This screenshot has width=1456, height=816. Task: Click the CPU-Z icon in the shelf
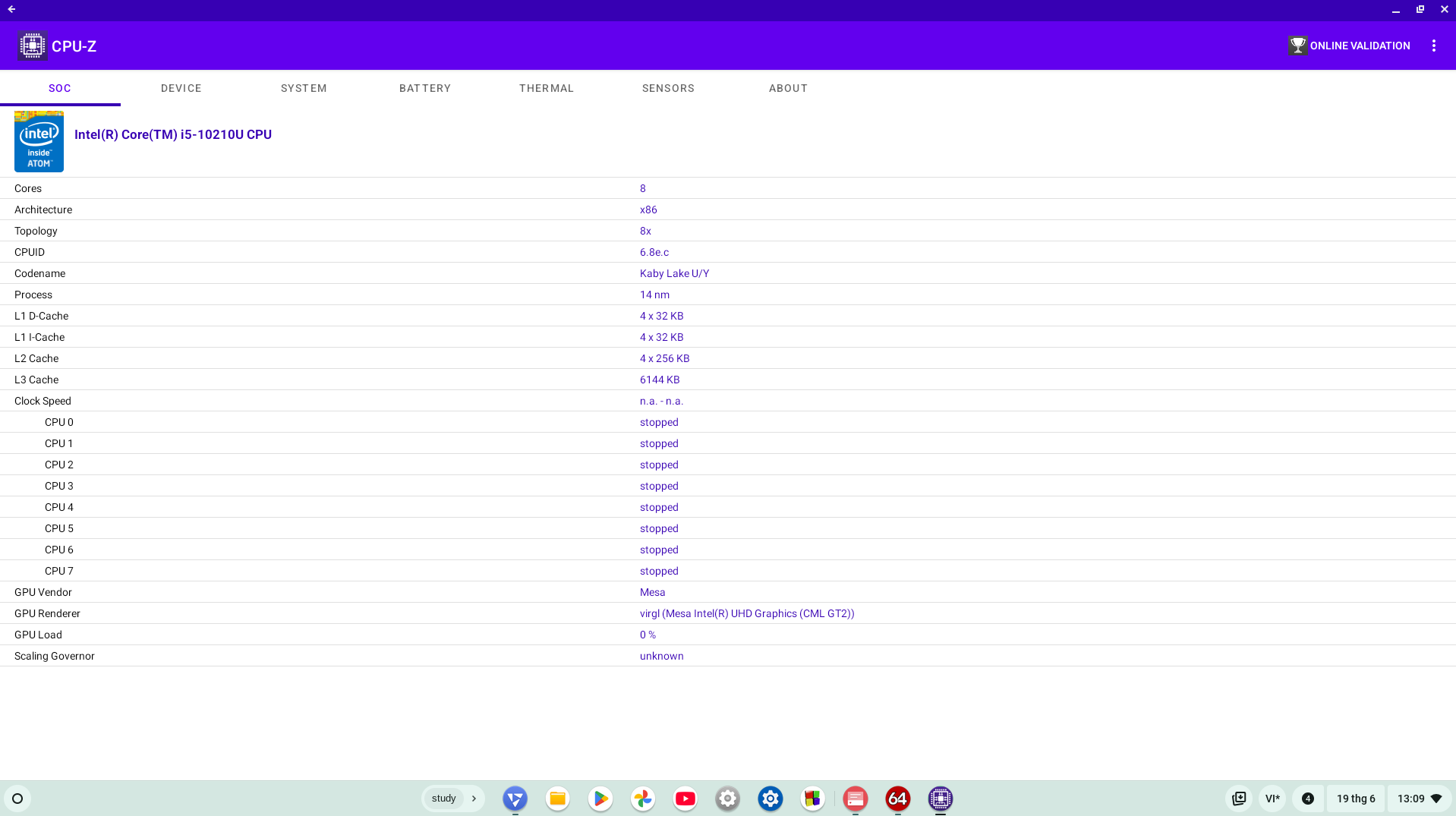(x=941, y=799)
